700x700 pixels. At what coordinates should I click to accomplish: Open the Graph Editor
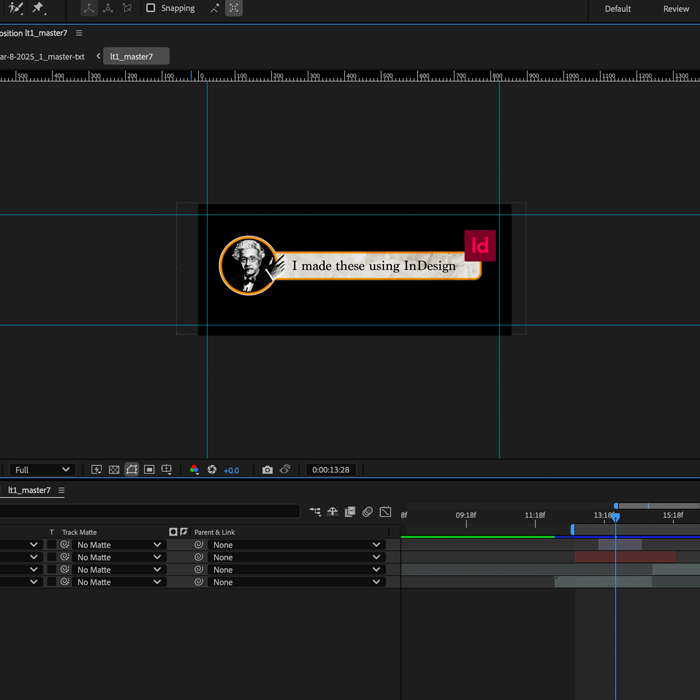[385, 512]
